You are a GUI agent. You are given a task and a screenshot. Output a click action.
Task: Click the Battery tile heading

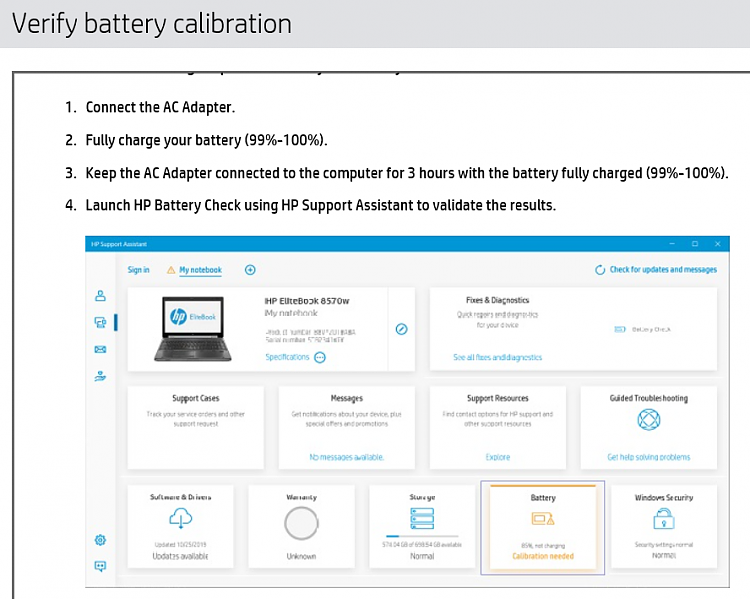click(543, 498)
